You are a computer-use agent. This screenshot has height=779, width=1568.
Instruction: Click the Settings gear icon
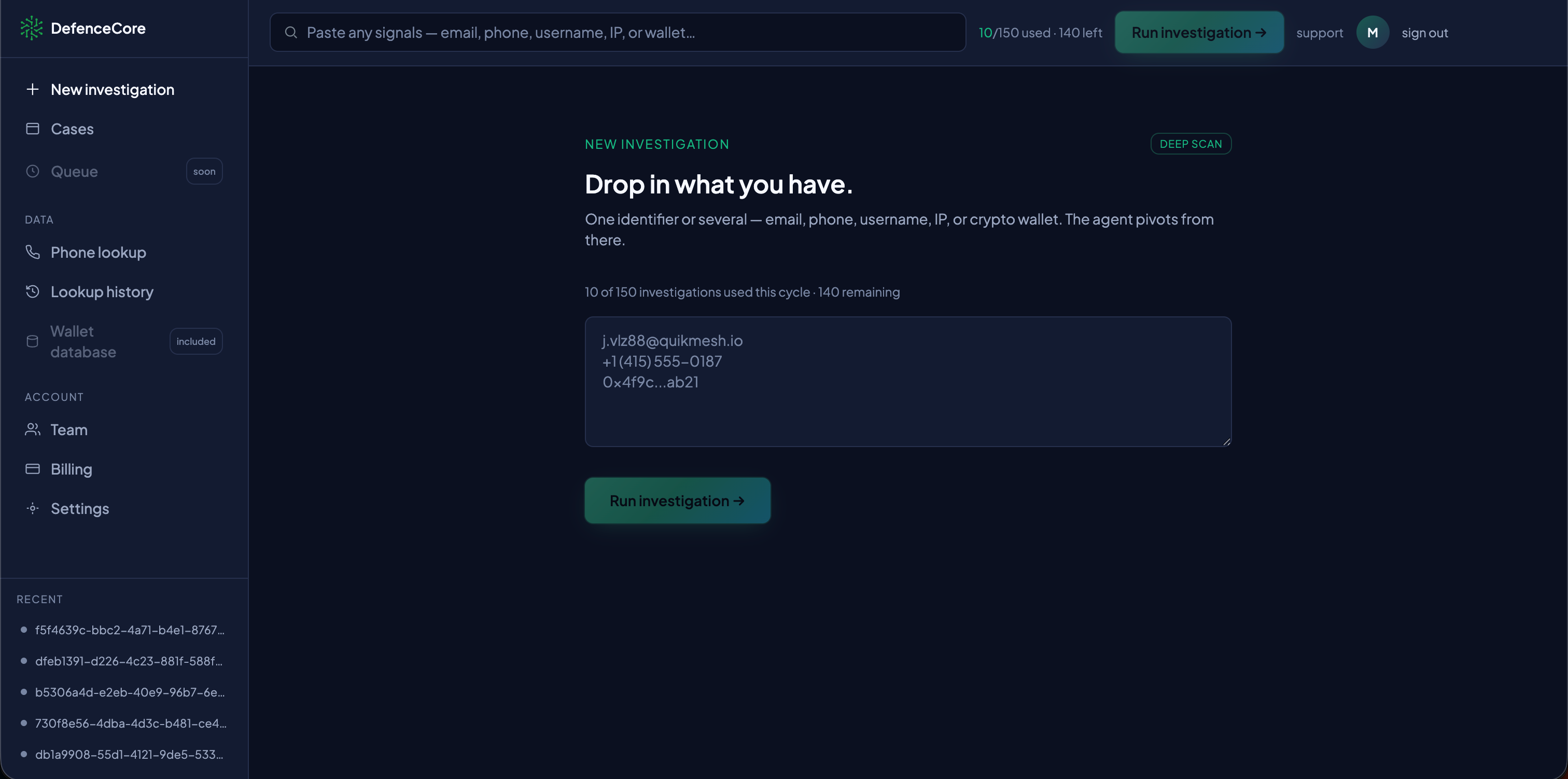[32, 508]
